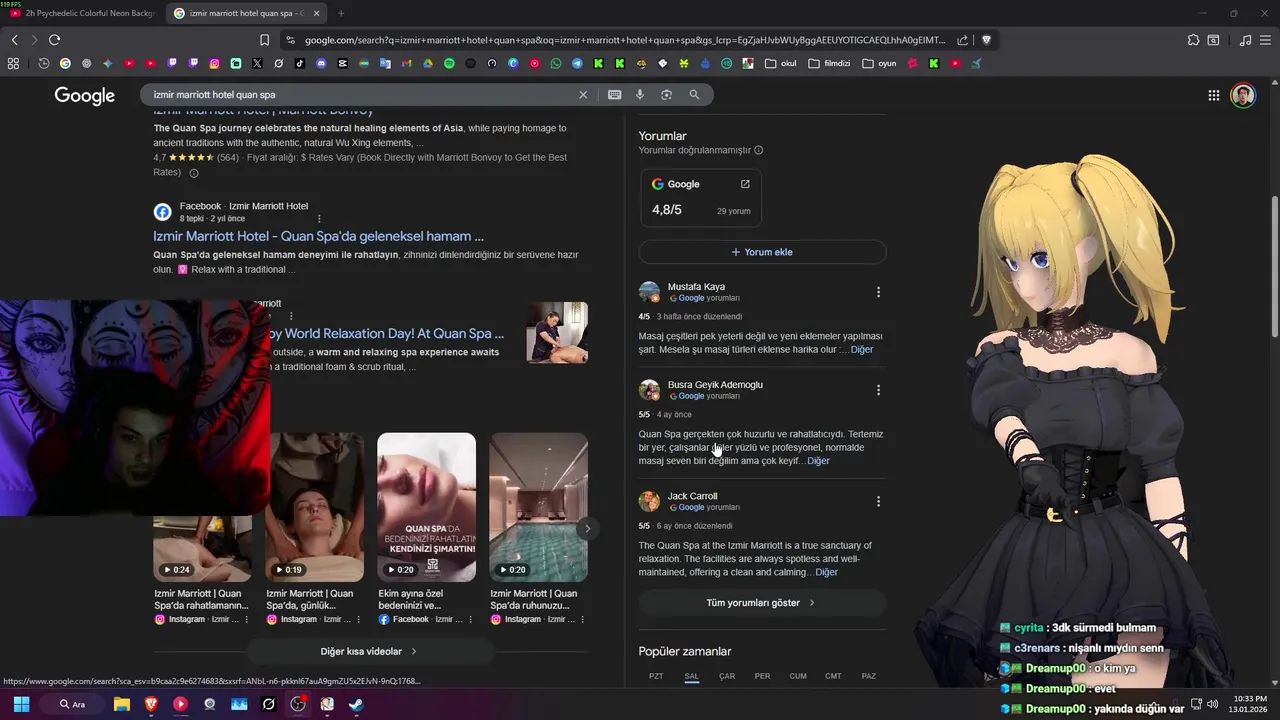Open the on-screen keyboard in search box
1280x720 pixels.
[x=614, y=95]
